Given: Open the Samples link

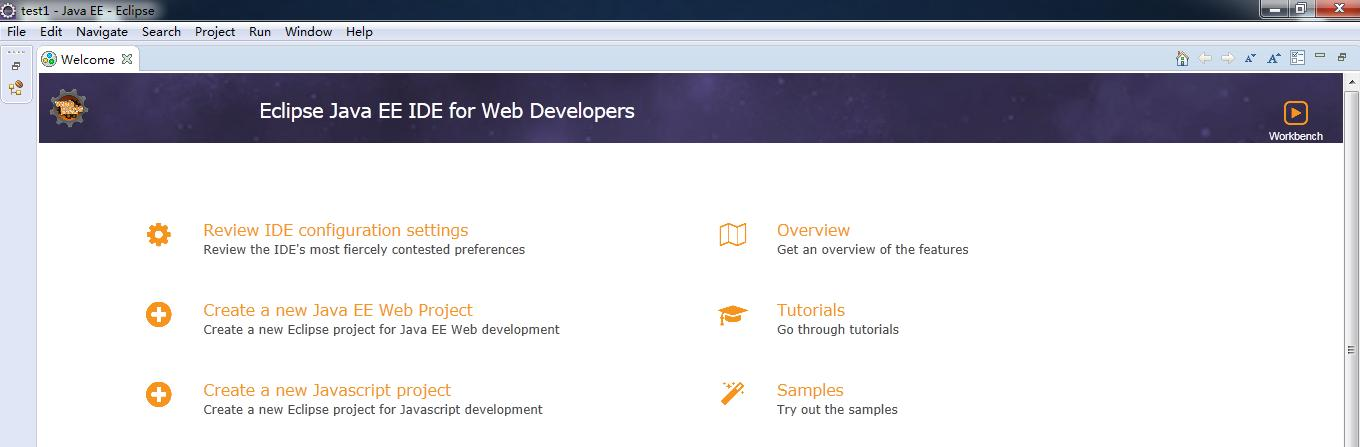Looking at the screenshot, I should (x=810, y=390).
